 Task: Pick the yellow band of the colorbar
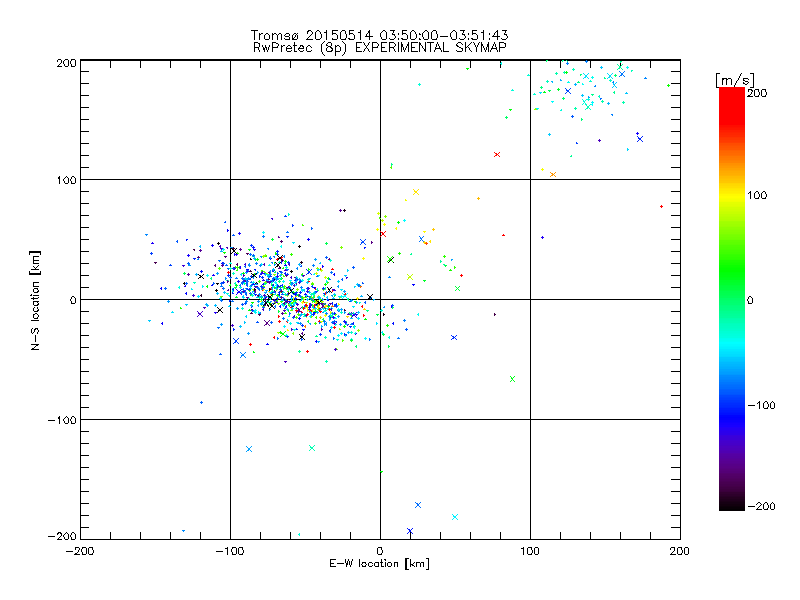click(x=732, y=195)
